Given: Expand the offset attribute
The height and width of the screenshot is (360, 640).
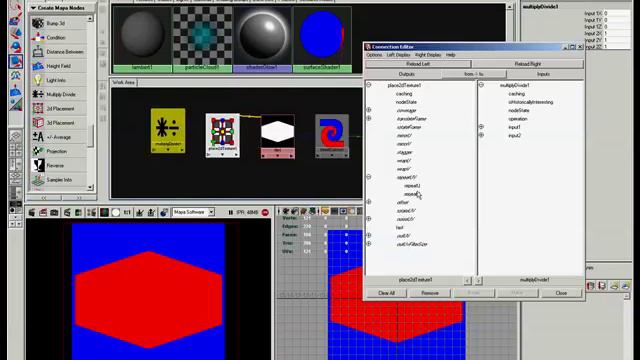Looking at the screenshot, I should (369, 202).
